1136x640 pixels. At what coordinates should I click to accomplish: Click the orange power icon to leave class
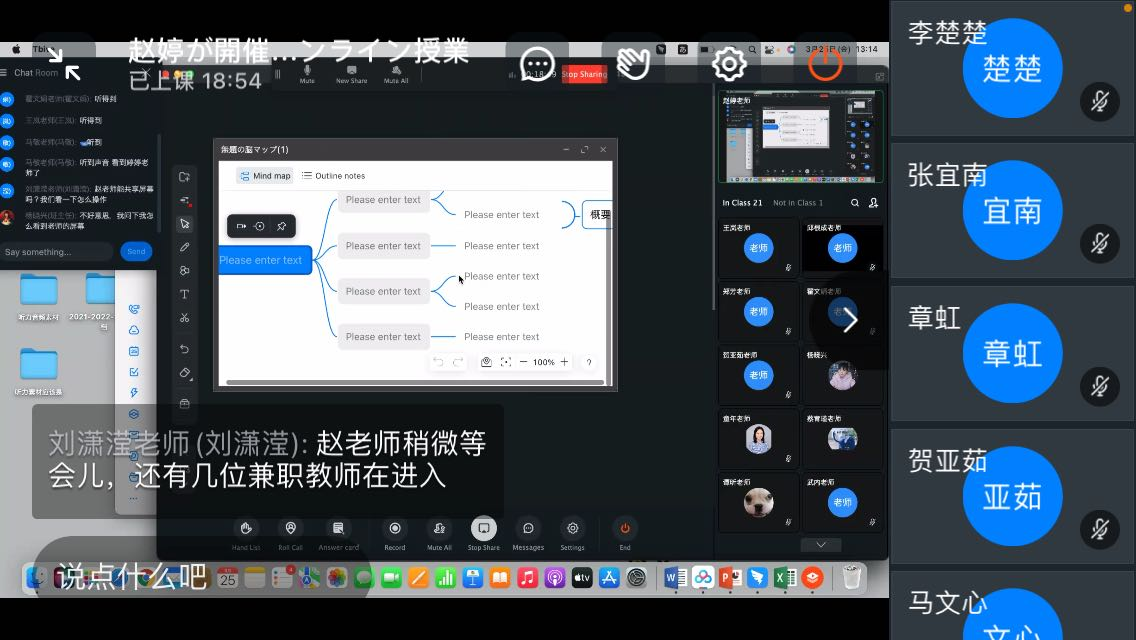pos(825,65)
